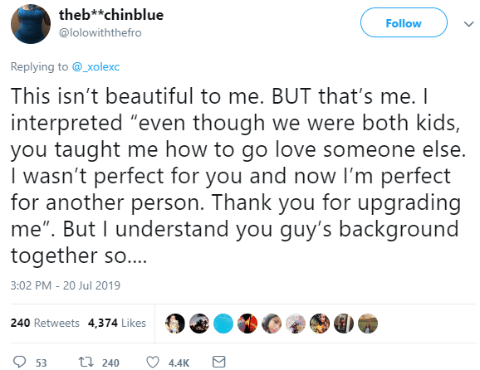This screenshot has width=480, height=370.
Task: Click the last liker avatar in row
Action: coord(368,323)
